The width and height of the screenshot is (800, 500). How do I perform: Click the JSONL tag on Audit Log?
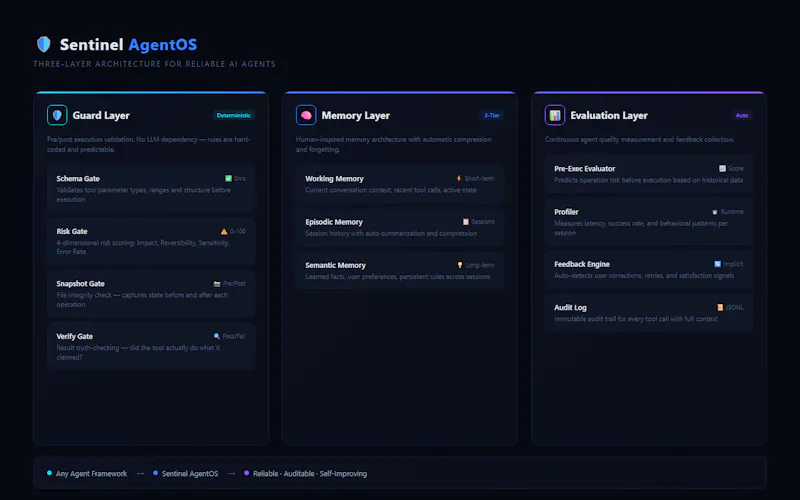tap(735, 308)
